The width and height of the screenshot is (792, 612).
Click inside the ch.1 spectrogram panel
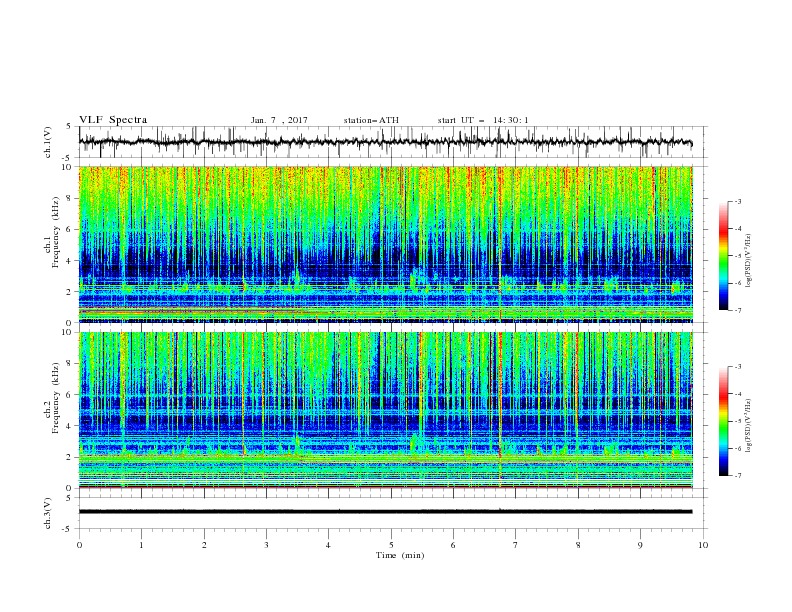tap(386, 244)
